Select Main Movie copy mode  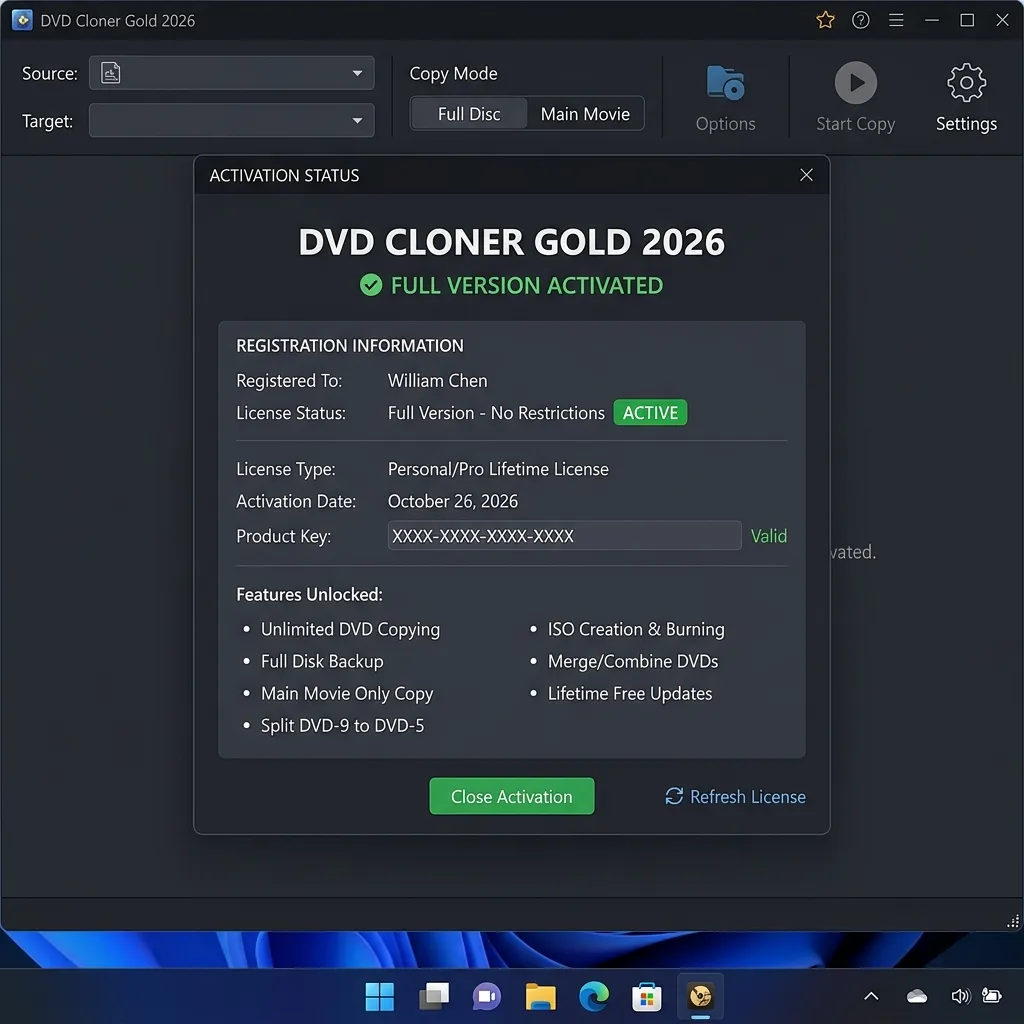(585, 114)
